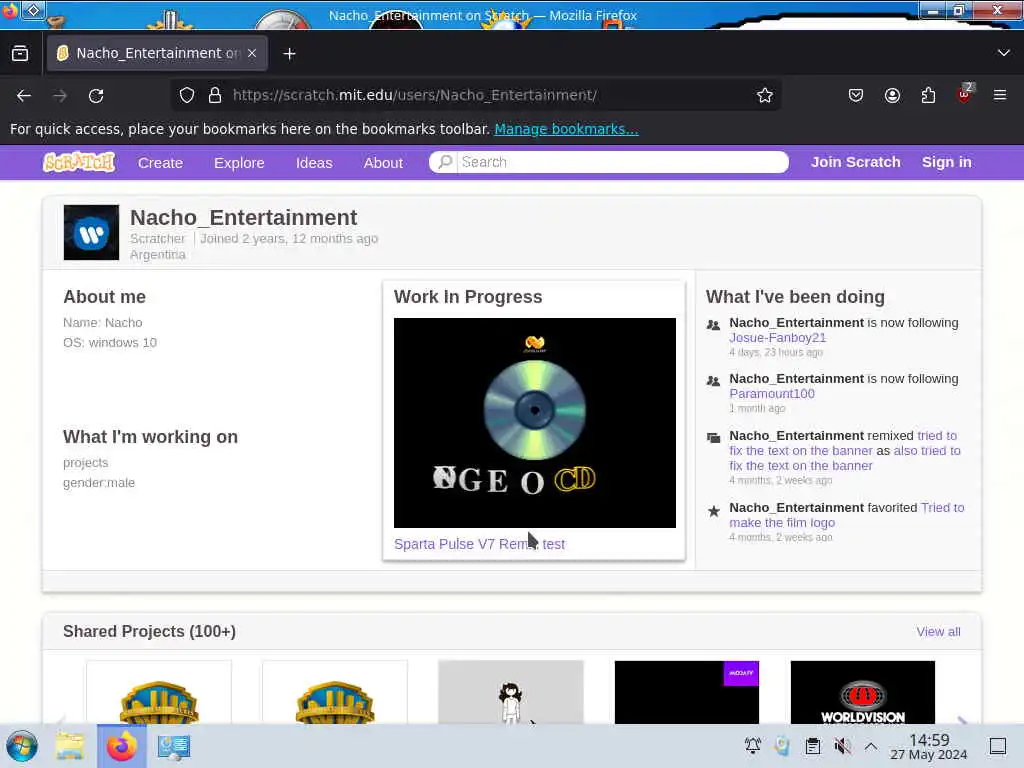
Task: Open the stick-figure character project thumbnail
Action: click(x=511, y=692)
